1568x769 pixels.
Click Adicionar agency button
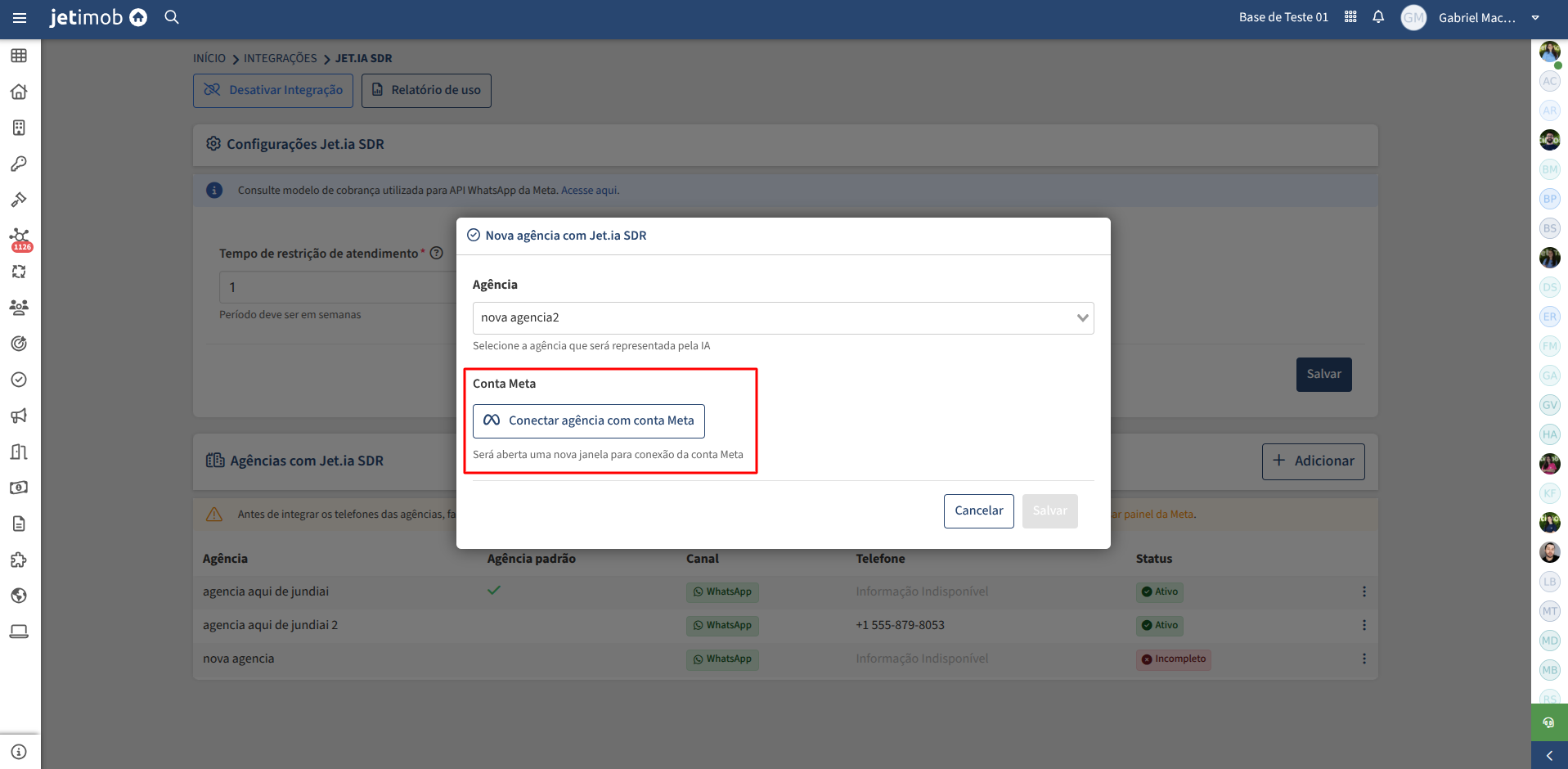(1313, 461)
